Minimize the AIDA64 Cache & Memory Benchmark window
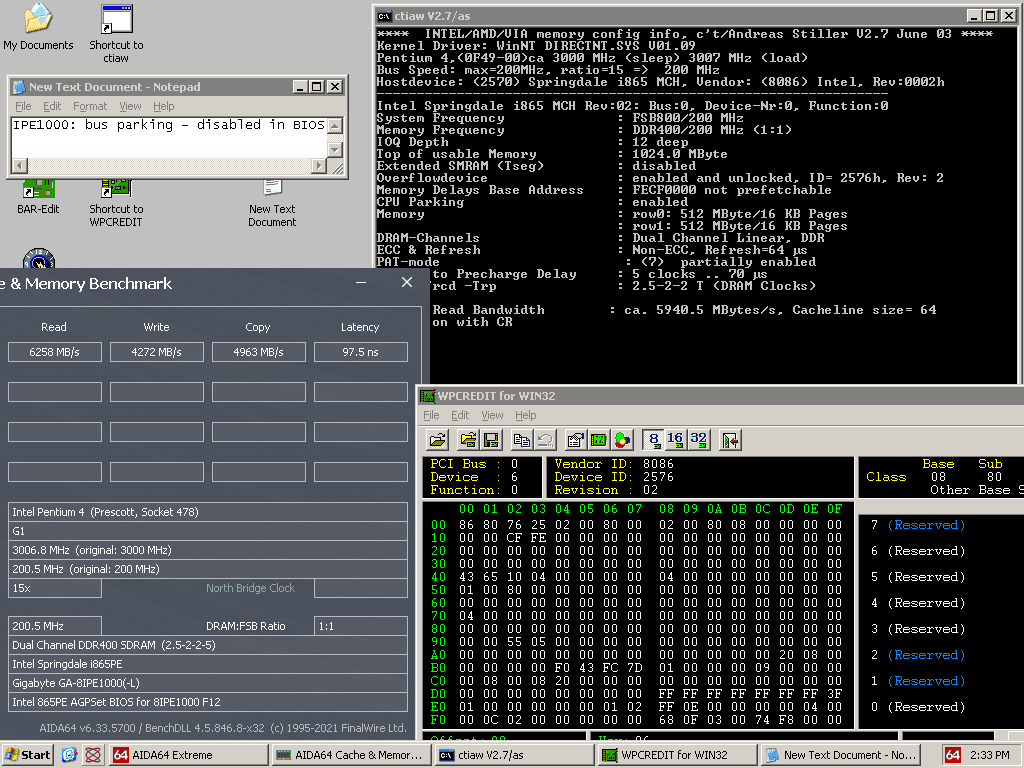The height and width of the screenshot is (768, 1024). point(361,282)
